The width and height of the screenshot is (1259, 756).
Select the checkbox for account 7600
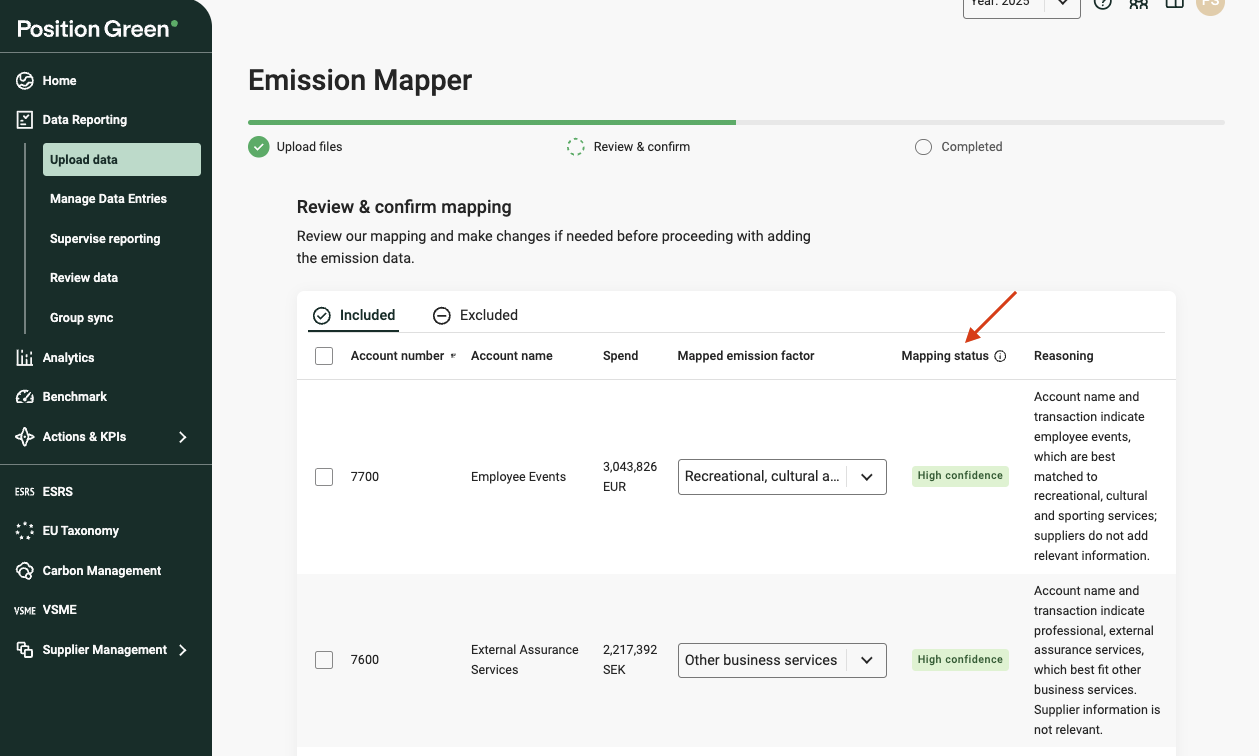tap(324, 660)
